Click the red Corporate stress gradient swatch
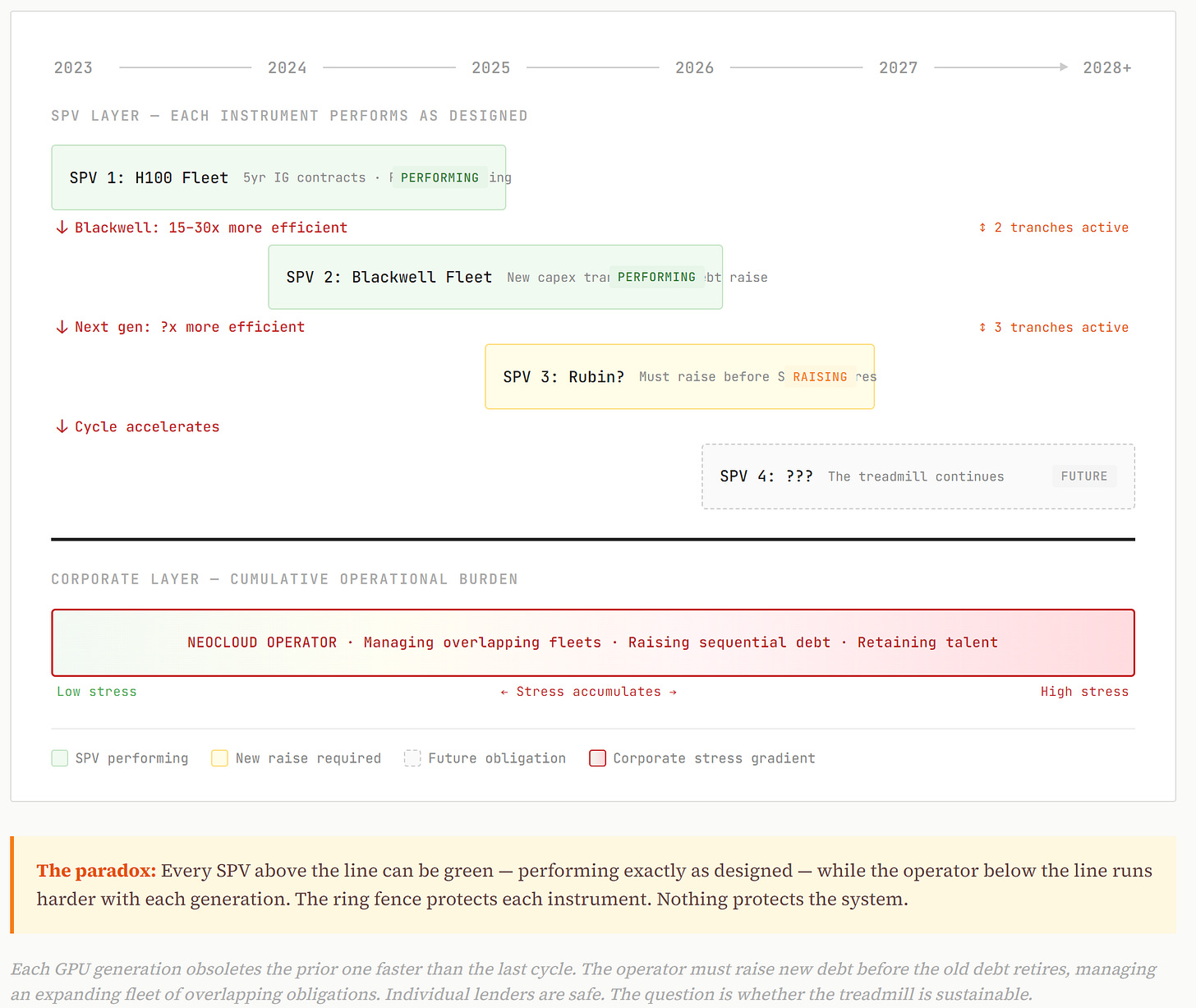Image resolution: width=1196 pixels, height=1008 pixels. coord(597,757)
